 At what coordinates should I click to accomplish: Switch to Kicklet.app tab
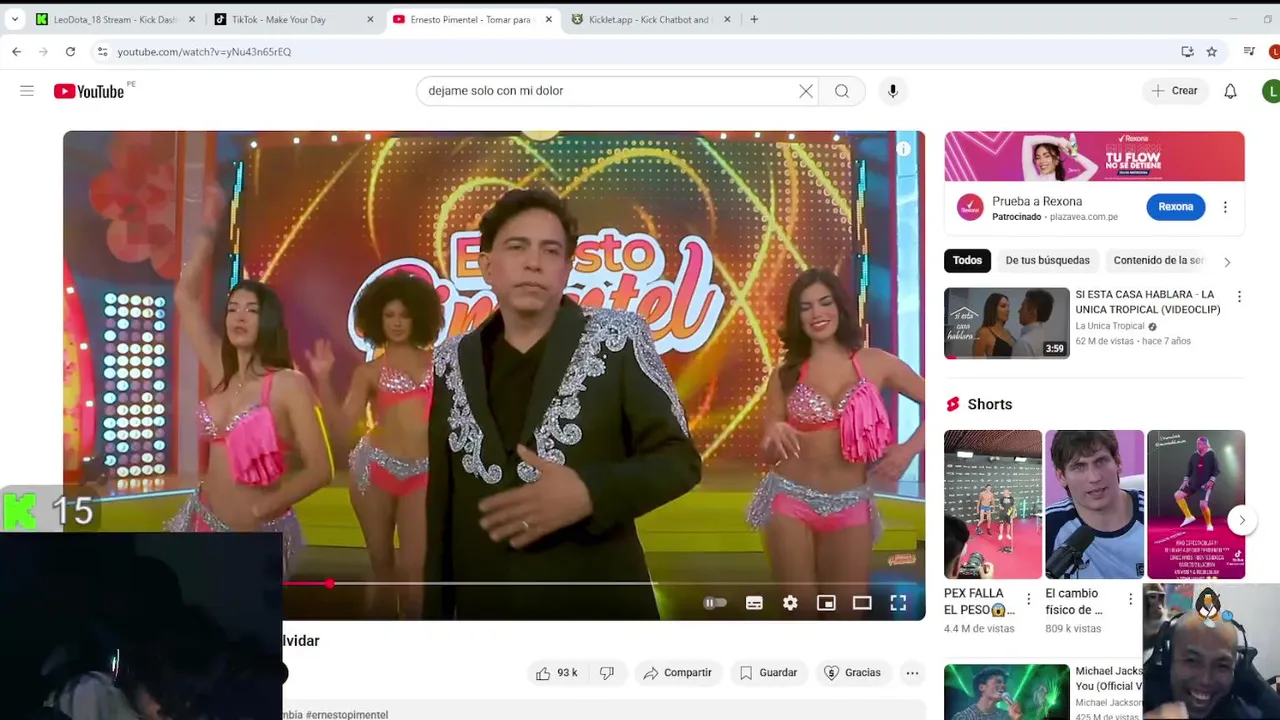click(x=651, y=19)
